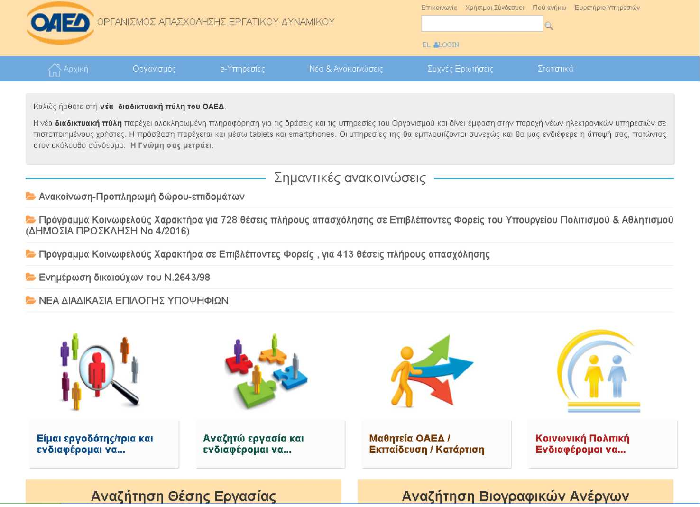This screenshot has height=507, width=700.
Task: Open Νέα & Ανακοινώσεις menu
Action: (x=346, y=69)
